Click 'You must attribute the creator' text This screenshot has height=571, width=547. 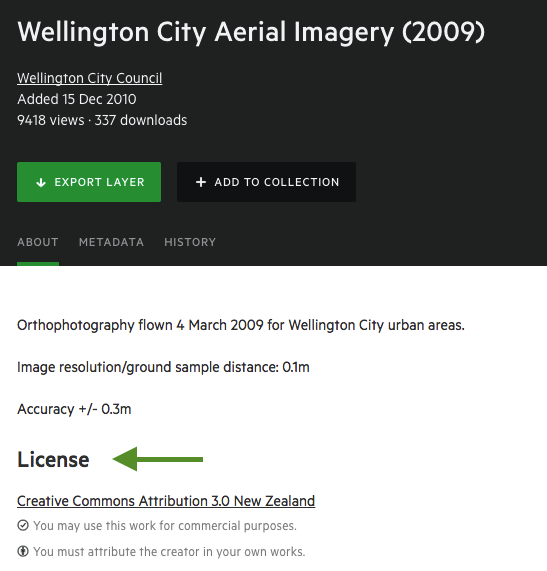(169, 552)
